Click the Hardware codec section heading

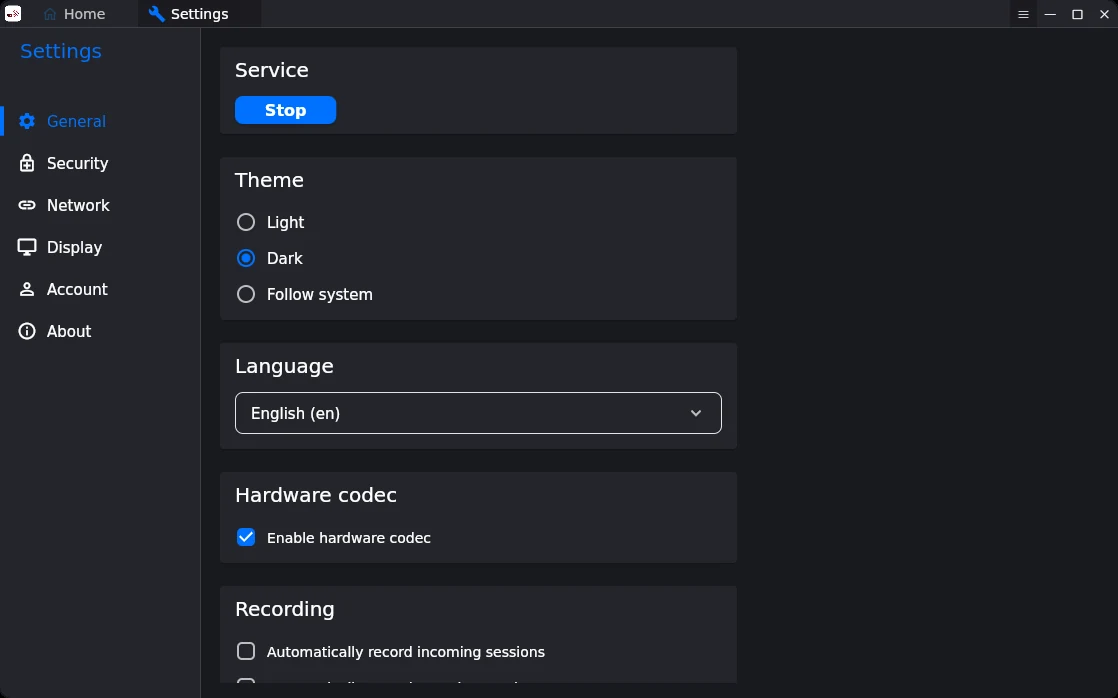point(316,495)
